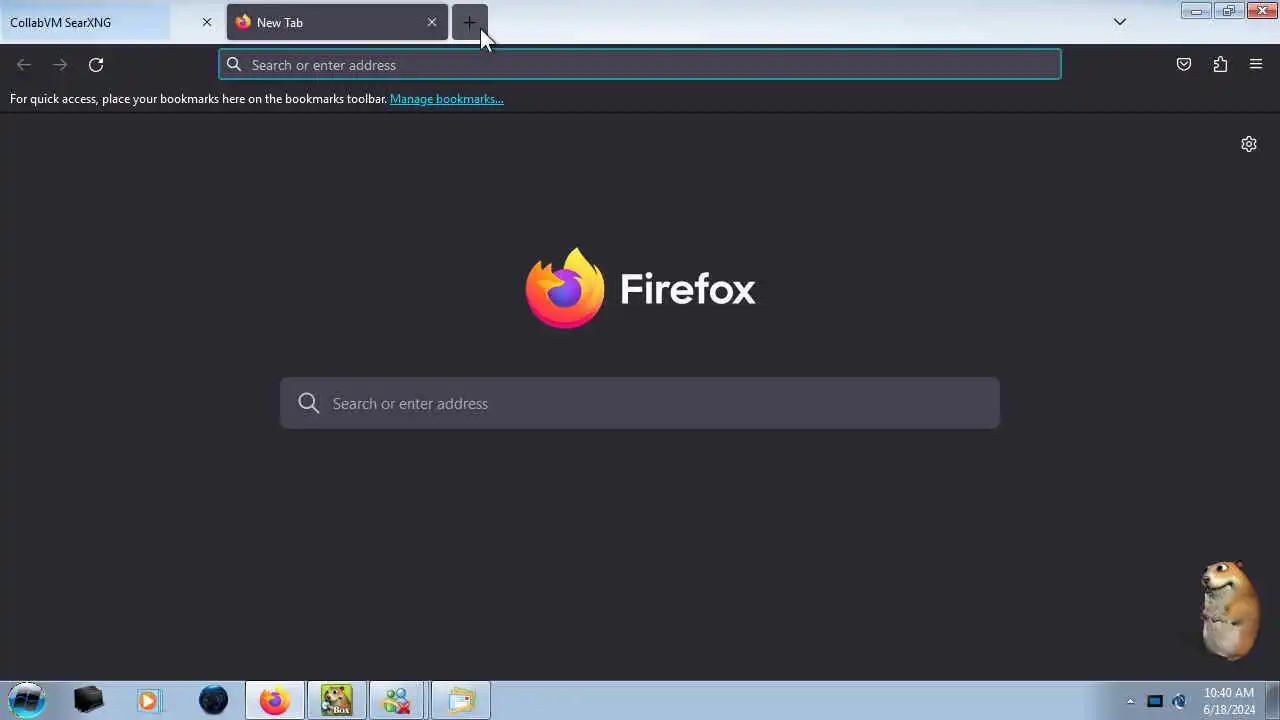Restore down the Firefox window
Viewport: 1280px width, 720px height.
[x=1229, y=11]
